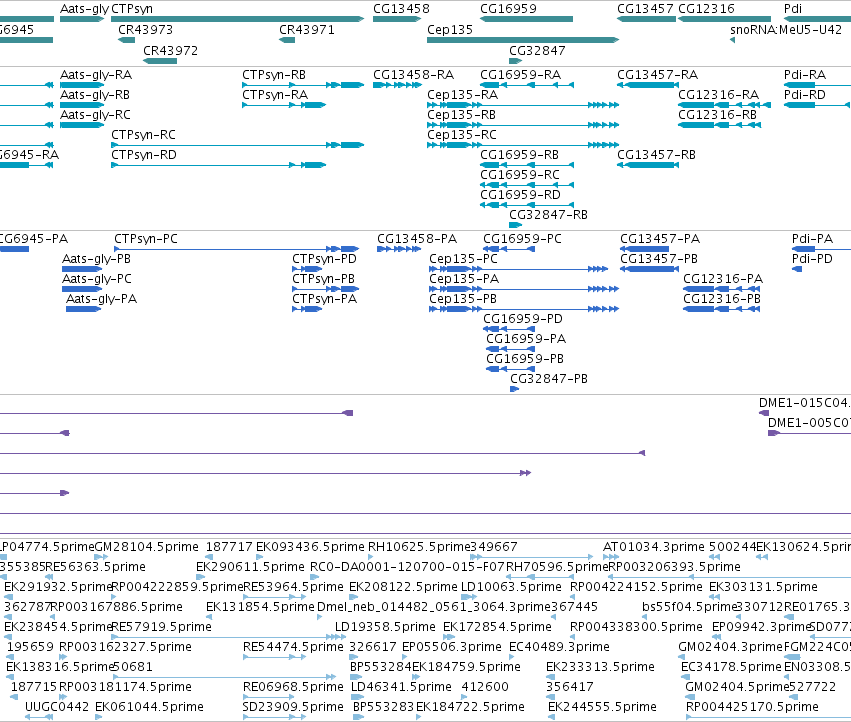Select the CTPsyn gene feature bar
This screenshot has width=851, height=722.
[237, 19]
